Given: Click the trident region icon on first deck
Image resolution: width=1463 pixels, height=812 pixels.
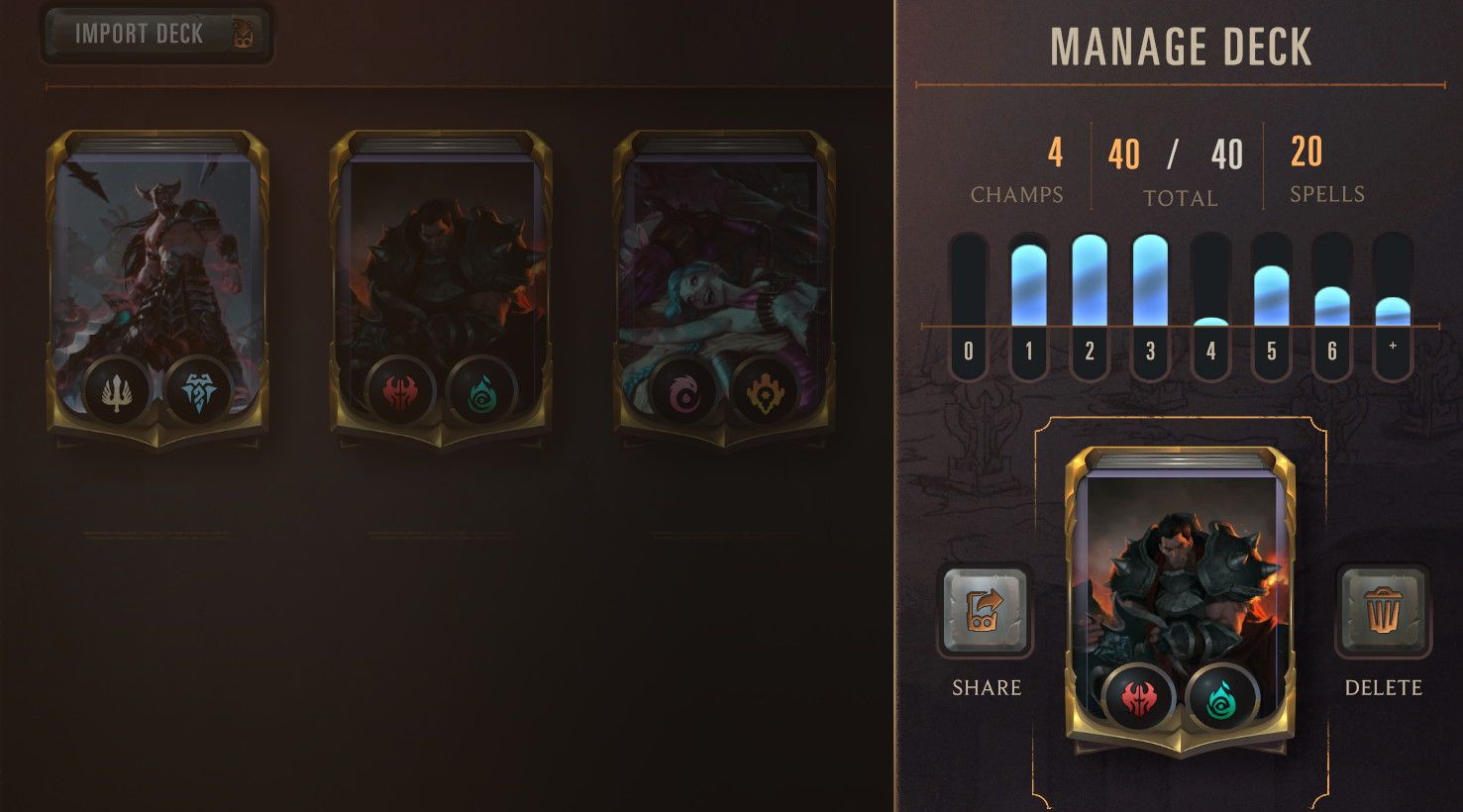Looking at the screenshot, I should 117,391.
